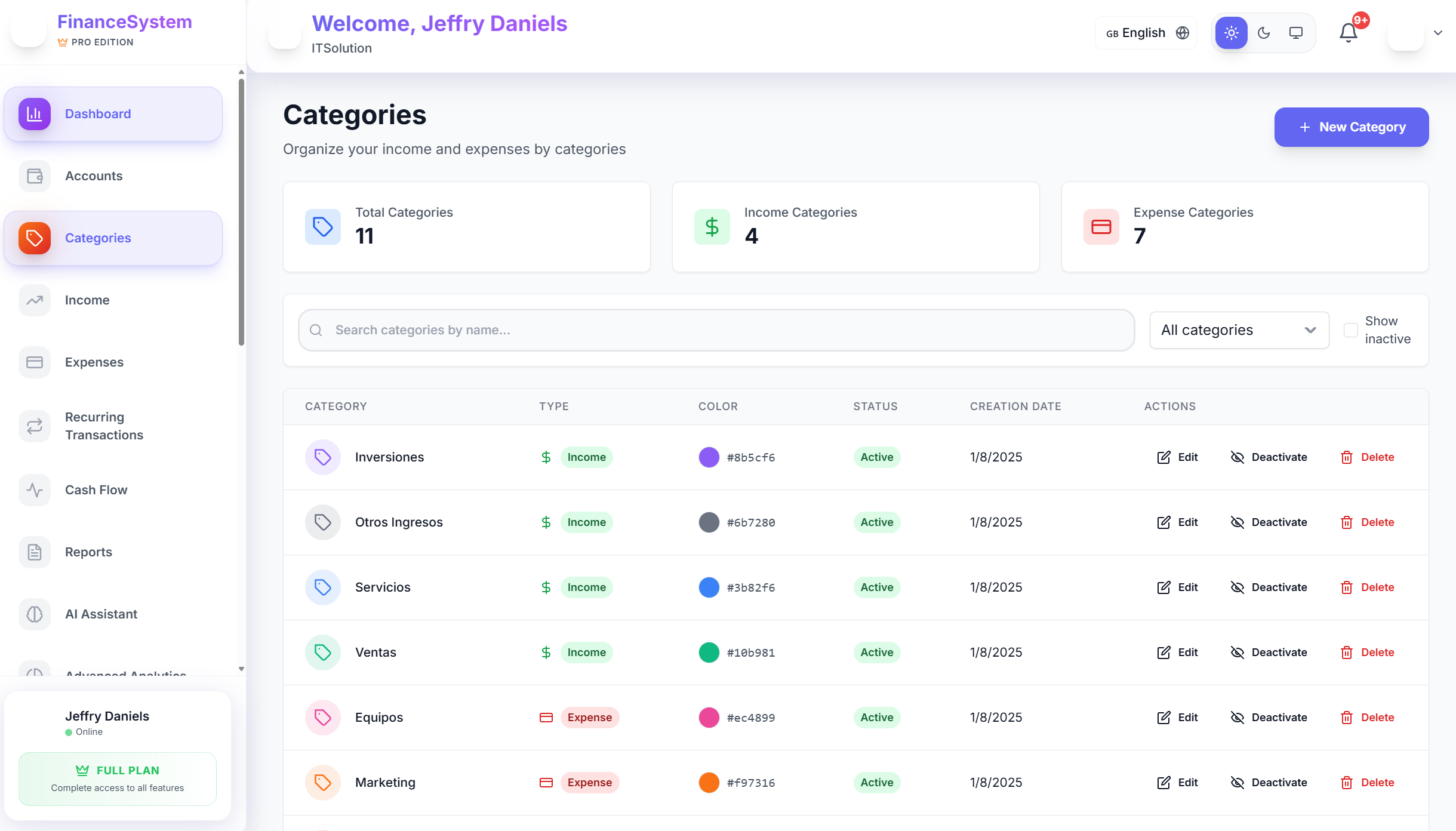Deactivate the Inversiones category
Viewport: 1456px width, 831px height.
coord(1269,457)
